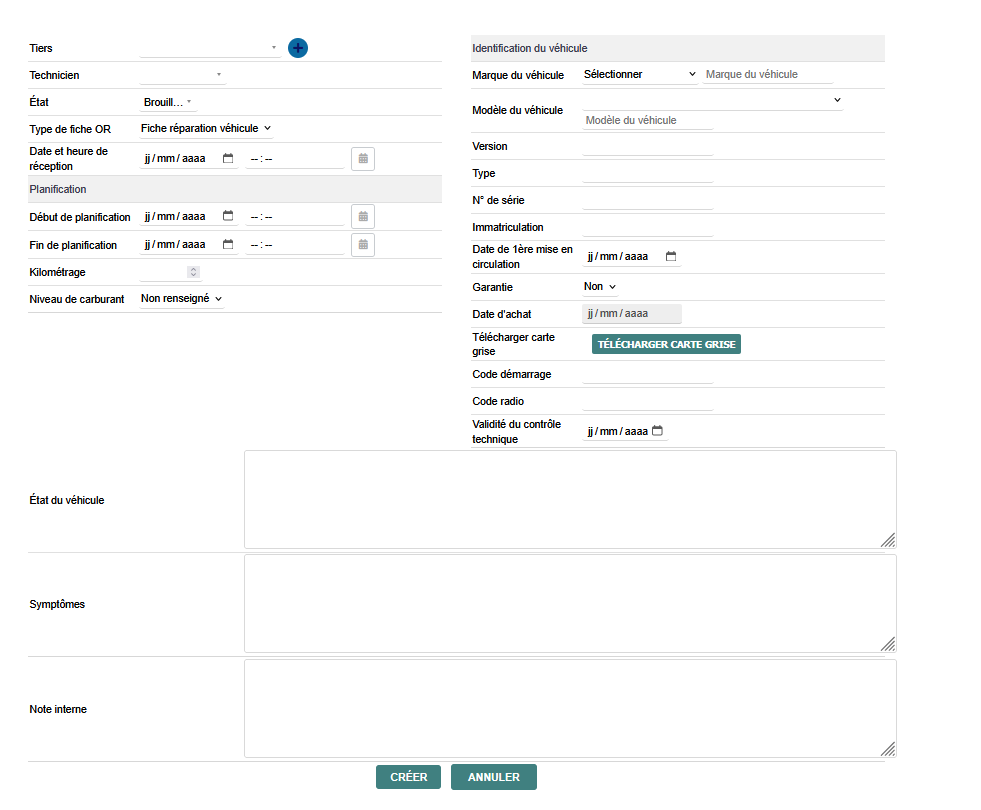
Task: Click calendar icon inside Date de 1ère mise en circulation
Action: pos(671,257)
